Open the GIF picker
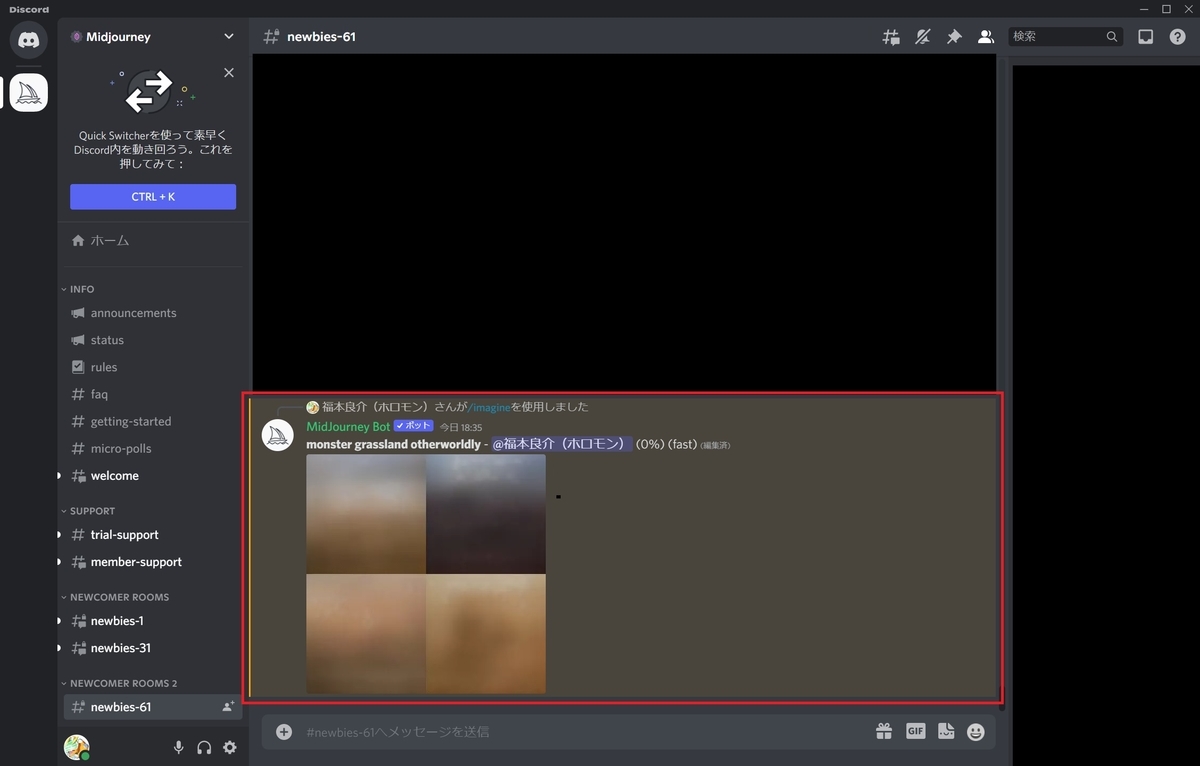The width and height of the screenshot is (1200, 766). (915, 732)
